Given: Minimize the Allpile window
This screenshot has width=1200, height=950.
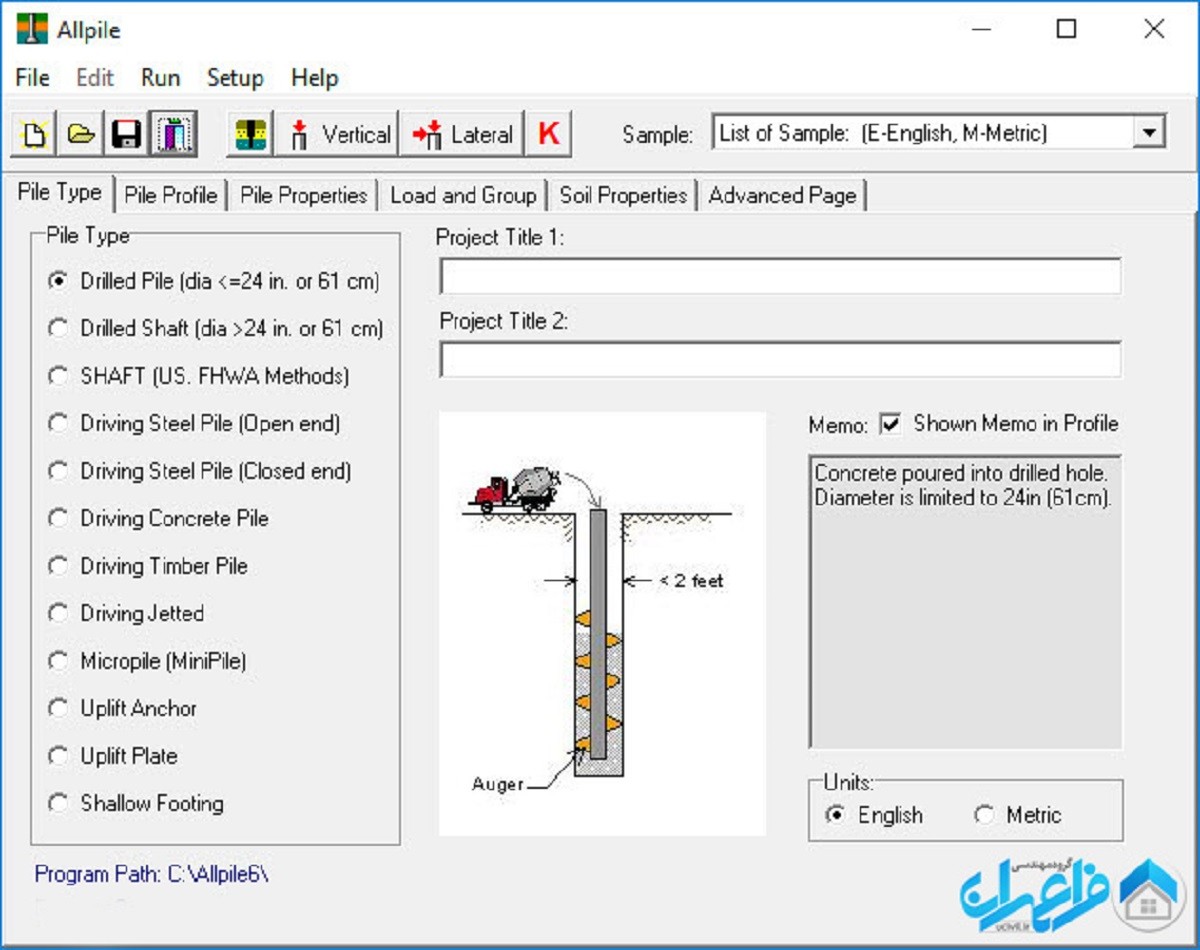Looking at the screenshot, I should pos(980,29).
